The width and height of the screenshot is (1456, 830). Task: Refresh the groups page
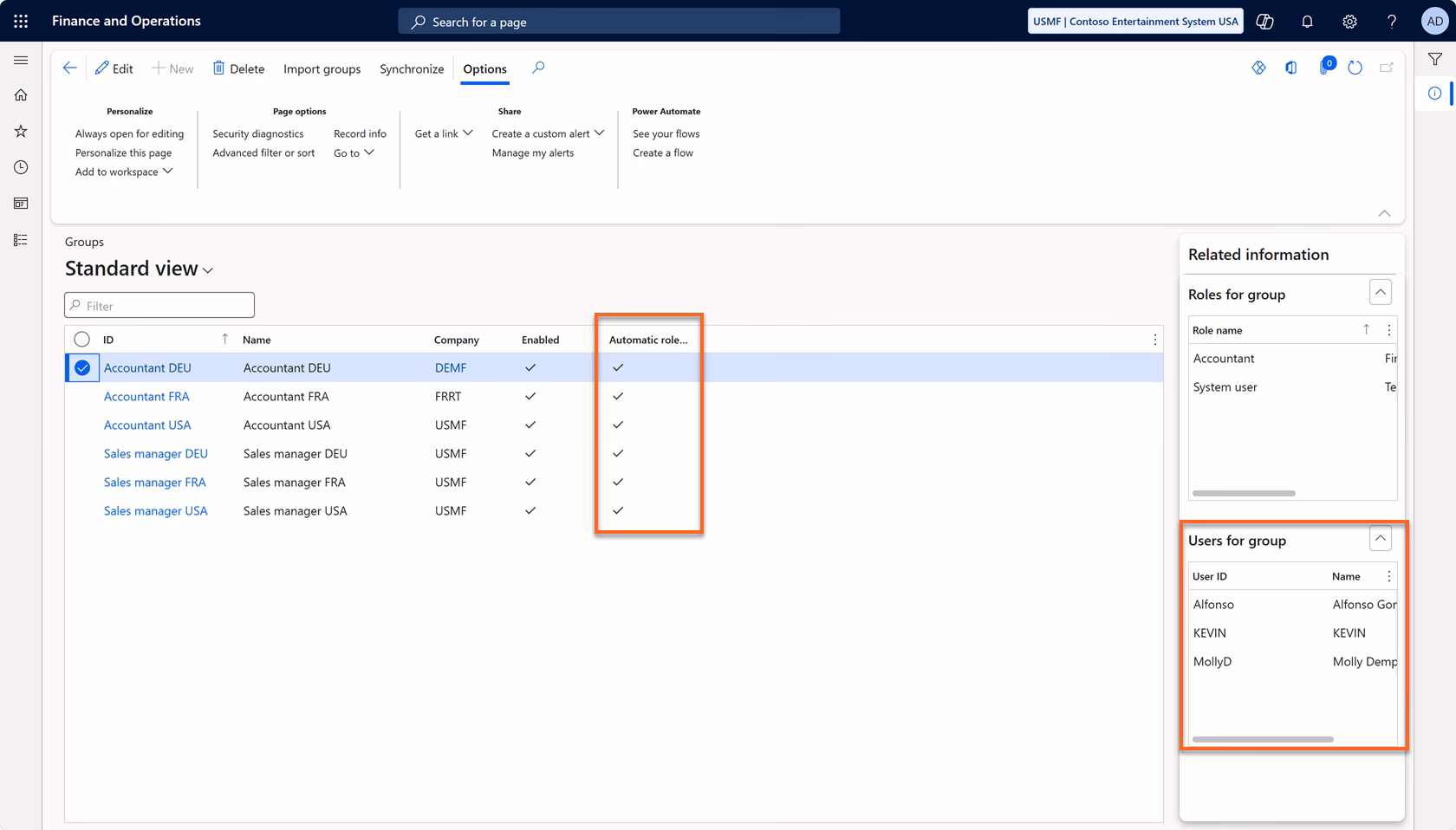[x=1355, y=66]
